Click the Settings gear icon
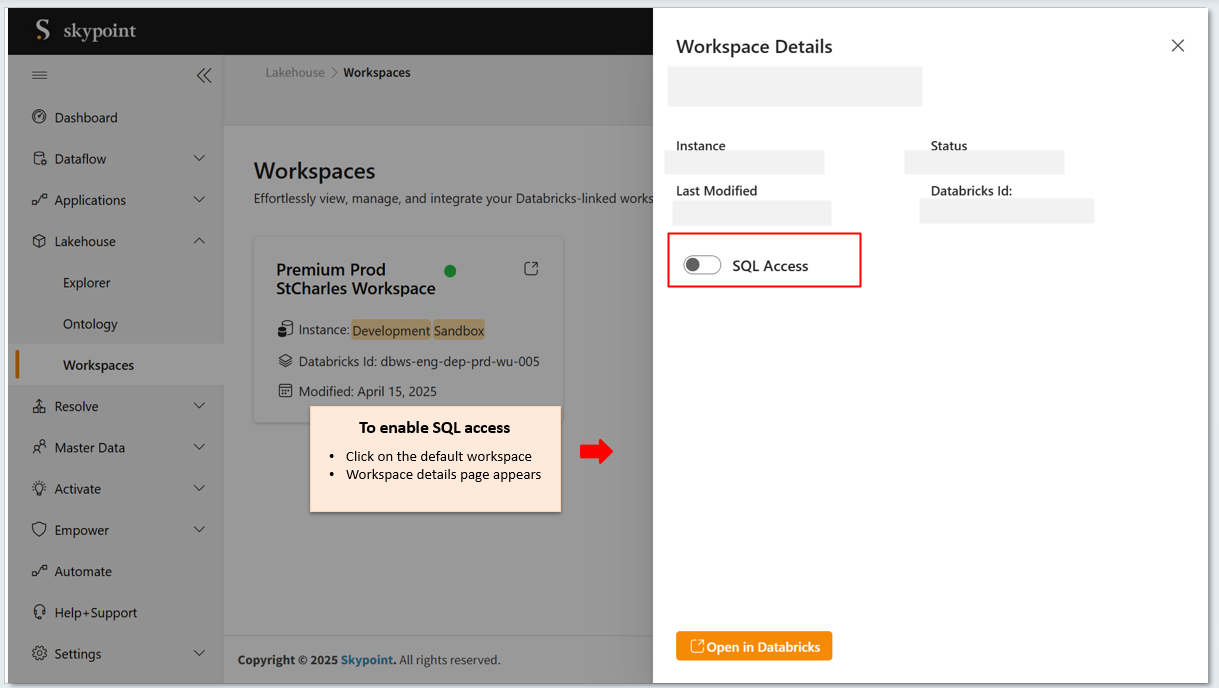The image size is (1219, 688). [39, 653]
